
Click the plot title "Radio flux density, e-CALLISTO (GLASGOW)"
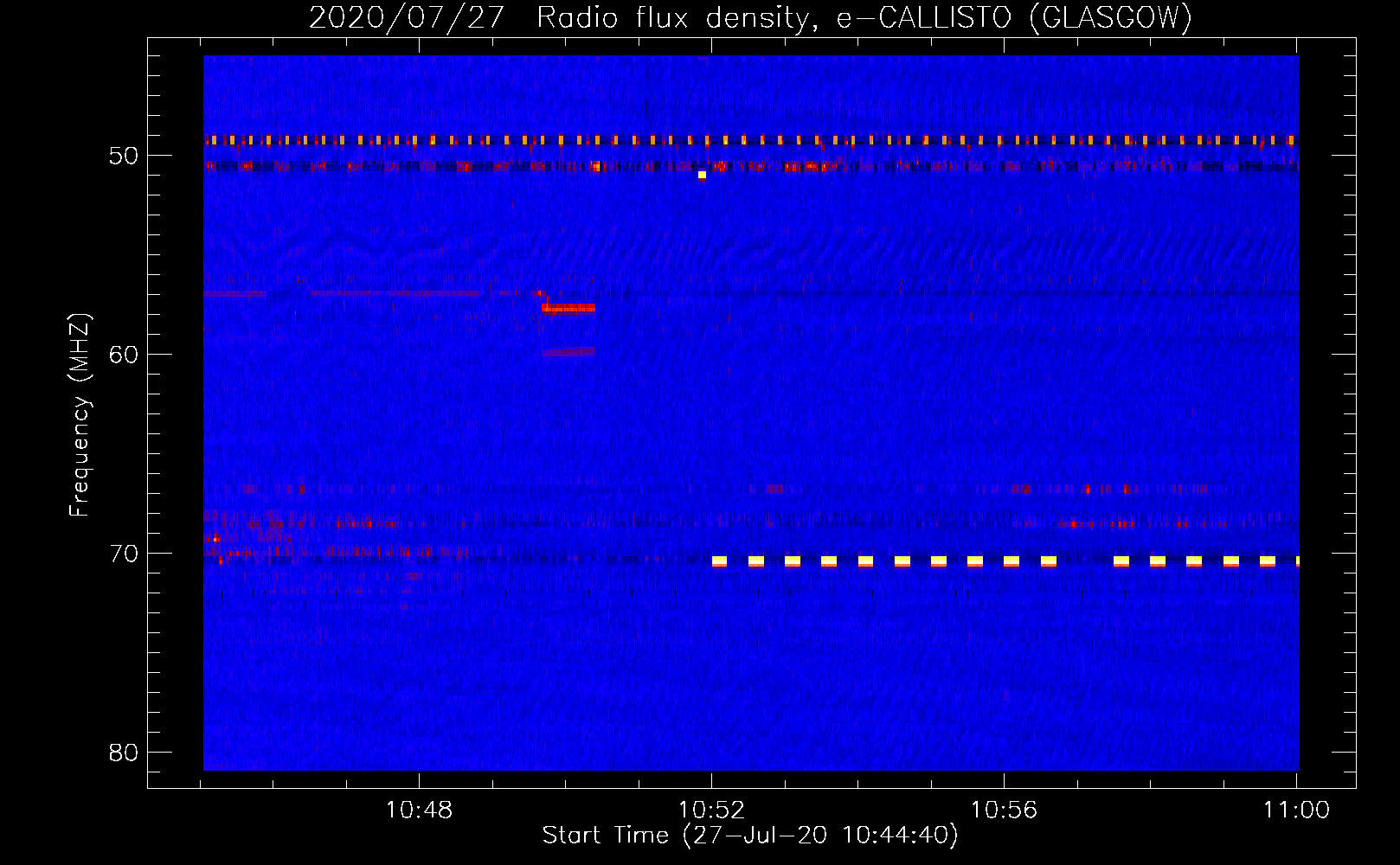864,17
